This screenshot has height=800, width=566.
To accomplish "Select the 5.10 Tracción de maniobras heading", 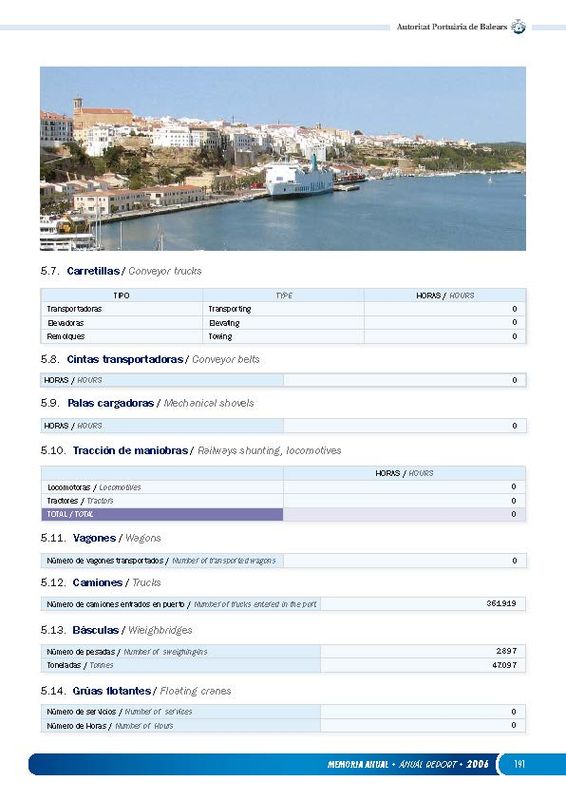I will [191, 451].
